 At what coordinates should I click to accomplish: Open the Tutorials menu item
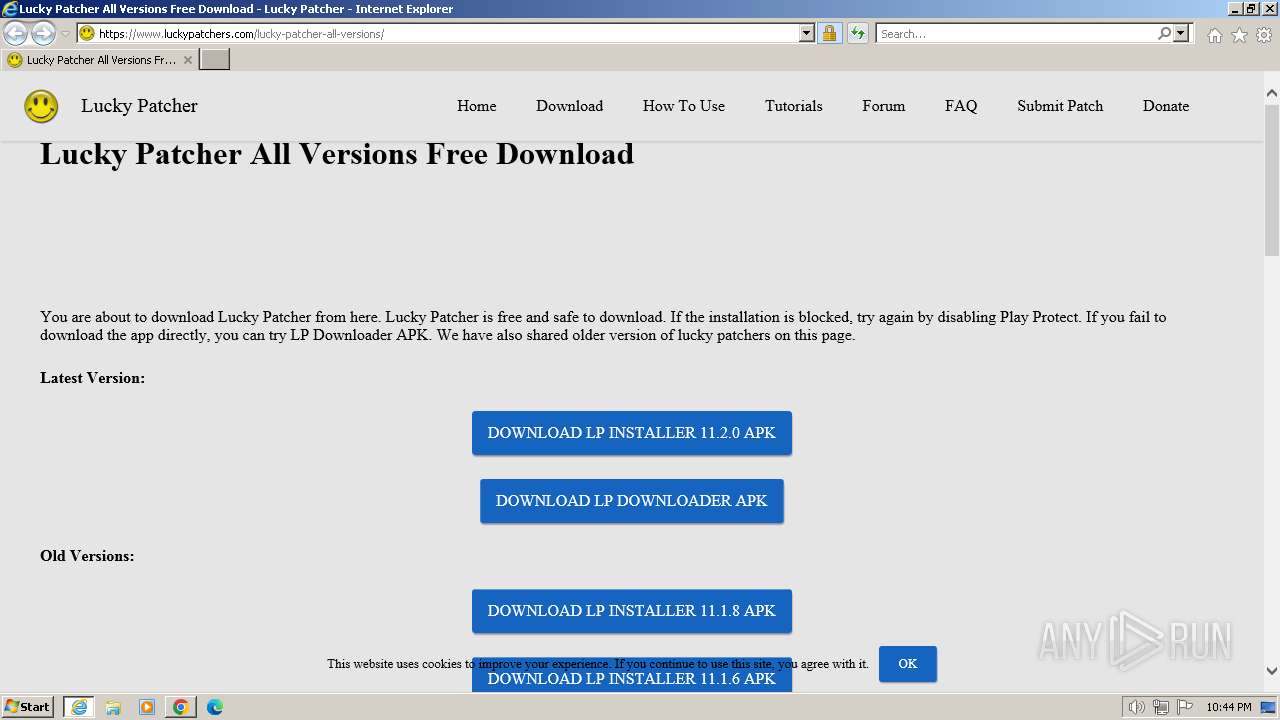(x=794, y=106)
